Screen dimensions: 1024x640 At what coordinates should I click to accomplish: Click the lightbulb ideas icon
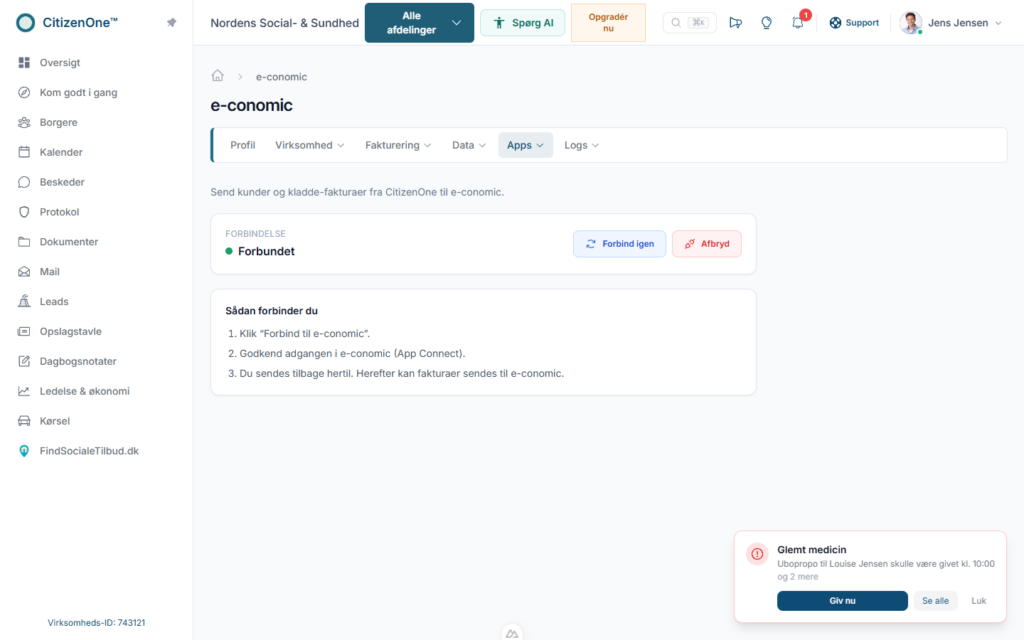(766, 23)
